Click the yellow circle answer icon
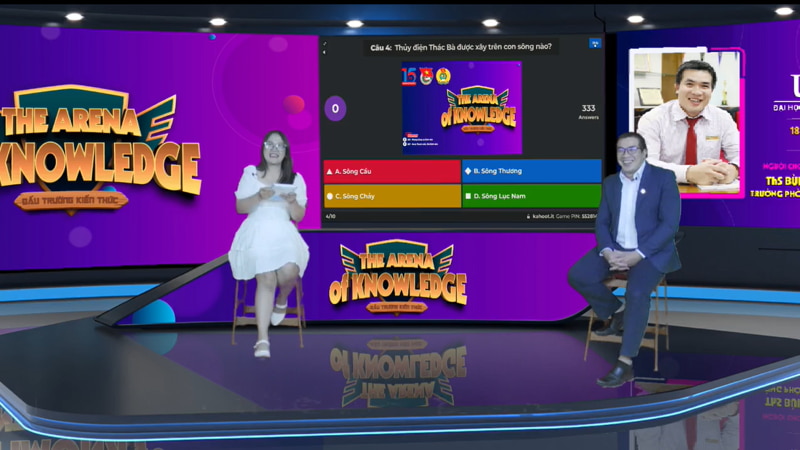Viewport: 800px width, 450px height. [x=330, y=196]
